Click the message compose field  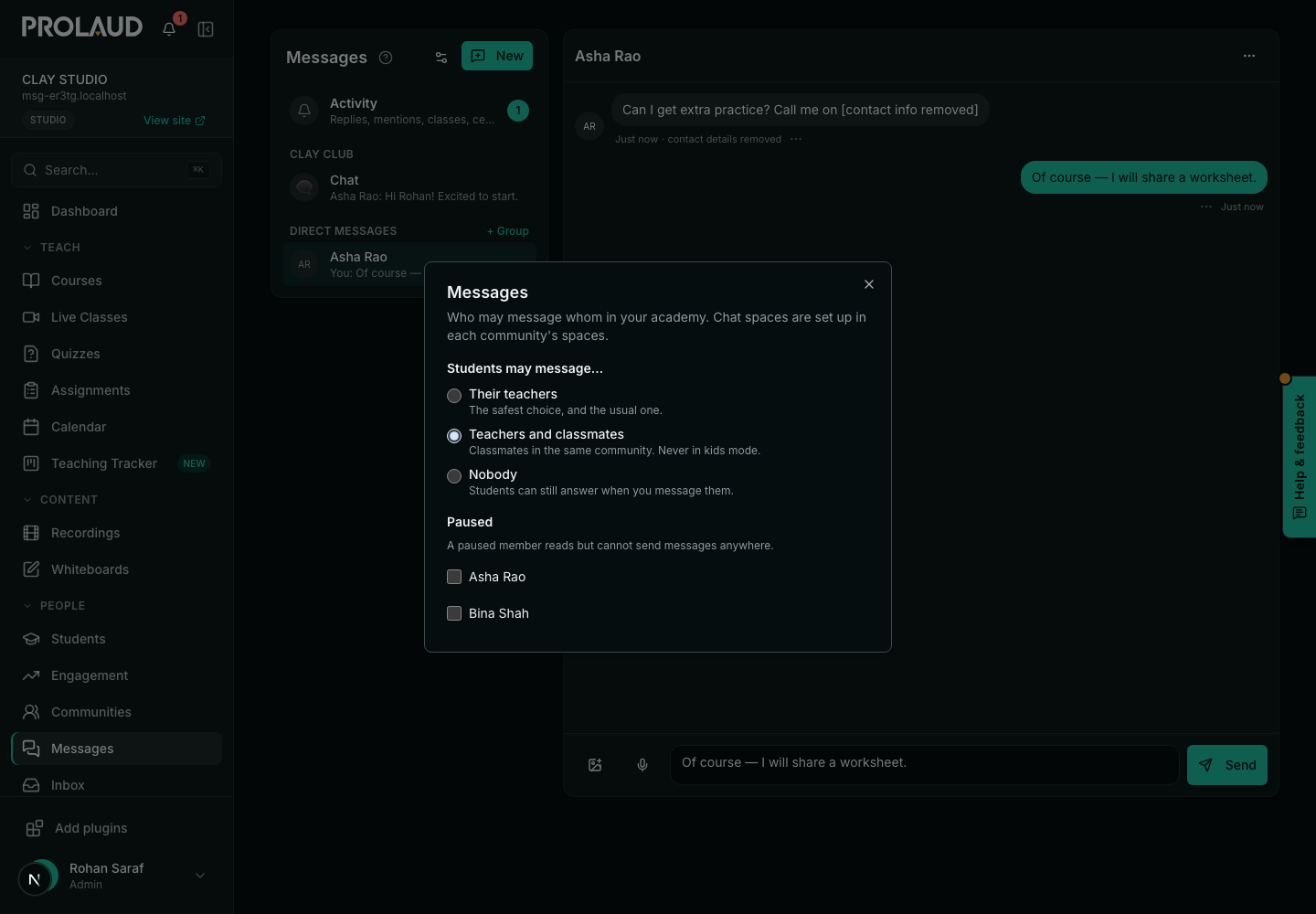tap(925, 765)
